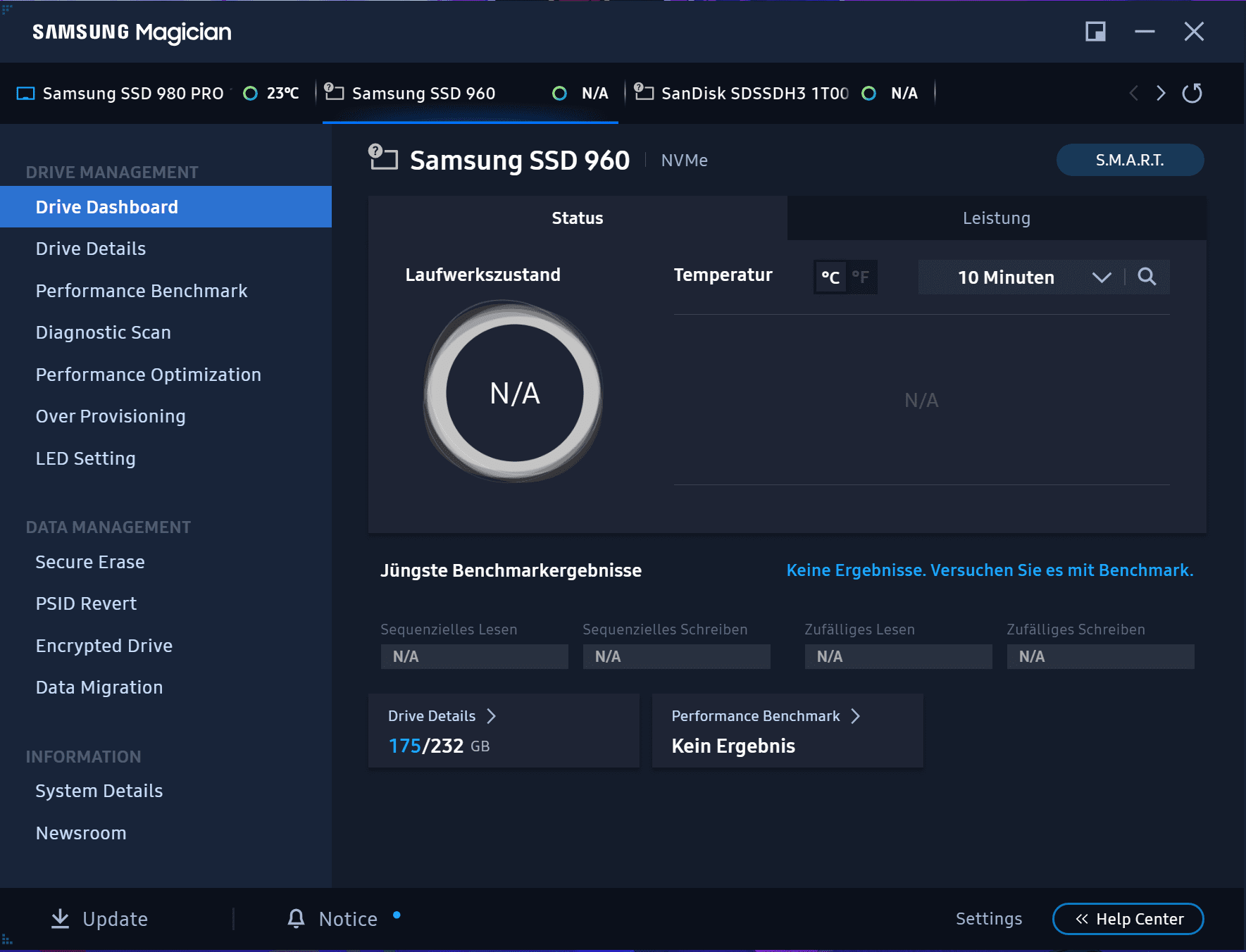The height and width of the screenshot is (952, 1246).
Task: Open Performance Benchmark in sidebar
Action: (x=166, y=291)
